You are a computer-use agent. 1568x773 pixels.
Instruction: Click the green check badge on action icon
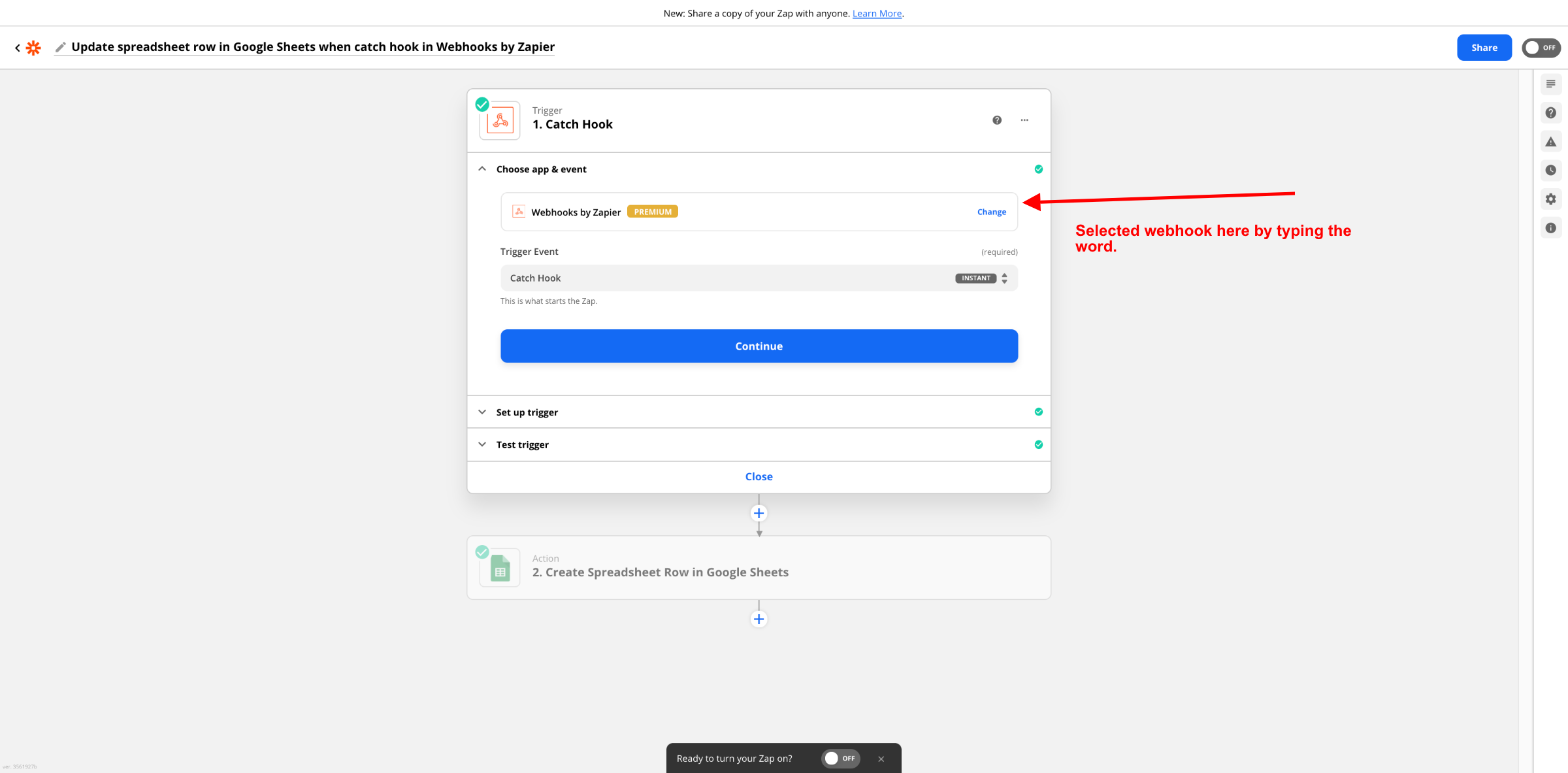(x=482, y=552)
